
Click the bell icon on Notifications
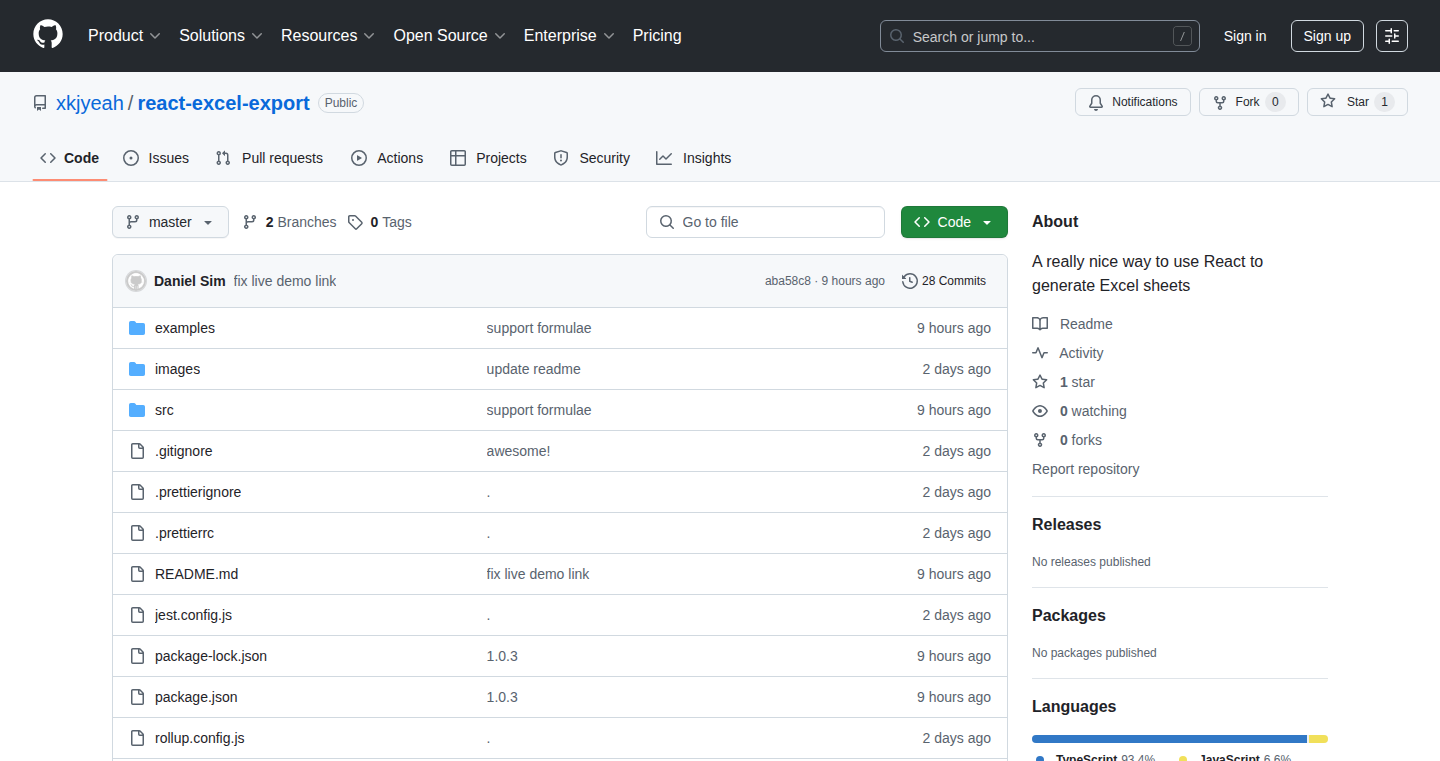(x=1096, y=102)
